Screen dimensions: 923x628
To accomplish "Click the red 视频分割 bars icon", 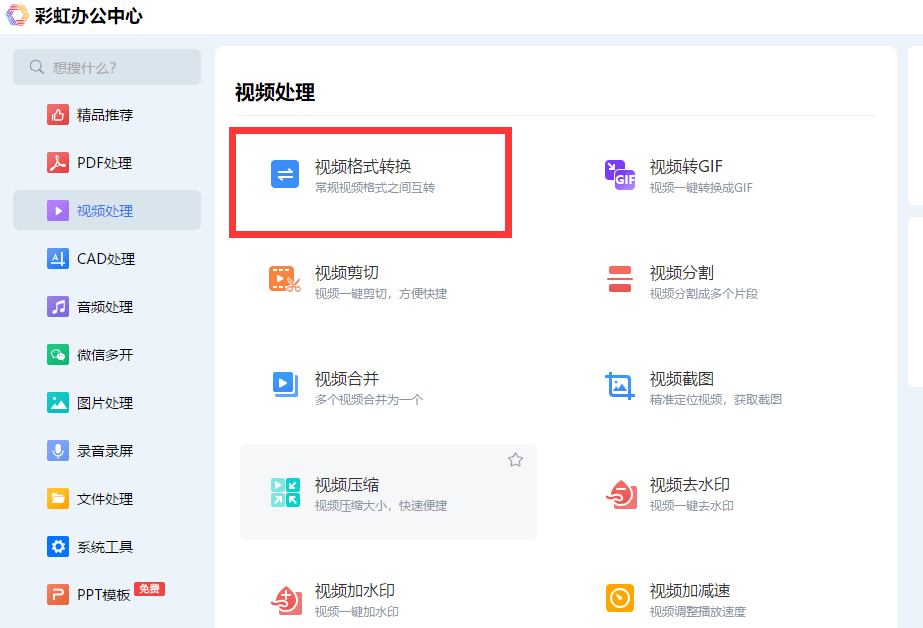I will pos(620,279).
